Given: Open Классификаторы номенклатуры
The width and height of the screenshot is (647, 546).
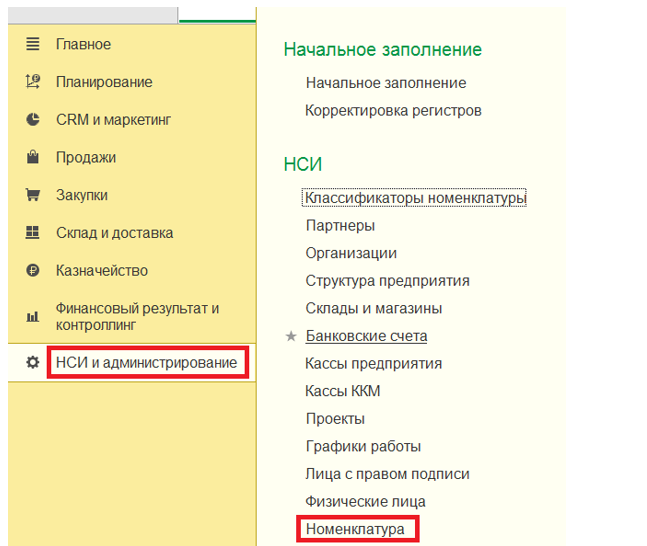Looking at the screenshot, I should 414,198.
